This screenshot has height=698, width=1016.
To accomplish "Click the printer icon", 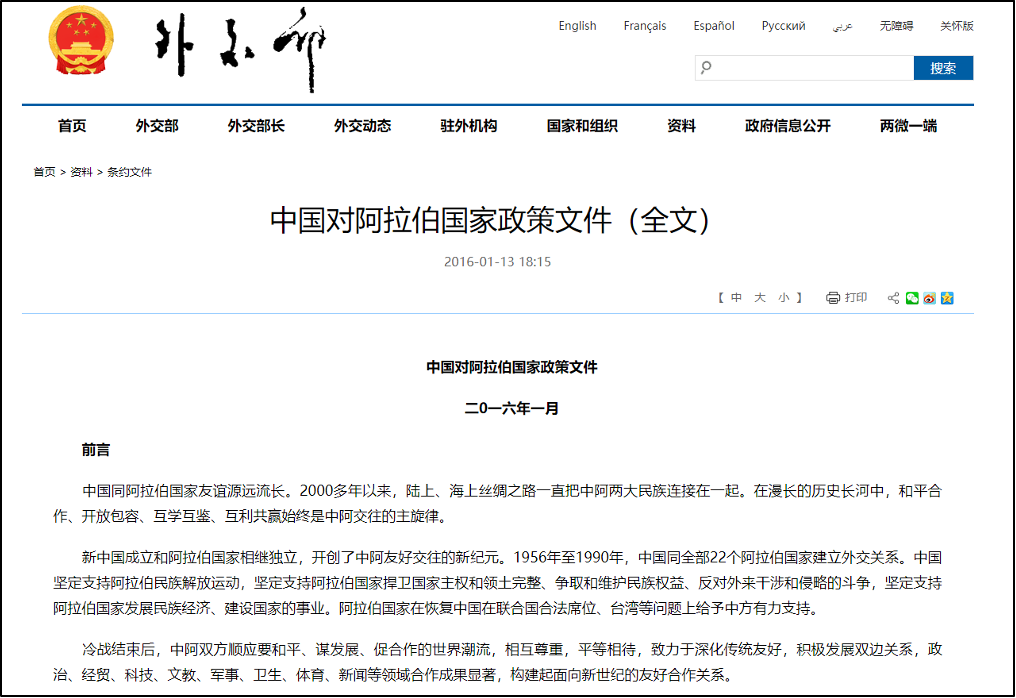I will tap(832, 298).
